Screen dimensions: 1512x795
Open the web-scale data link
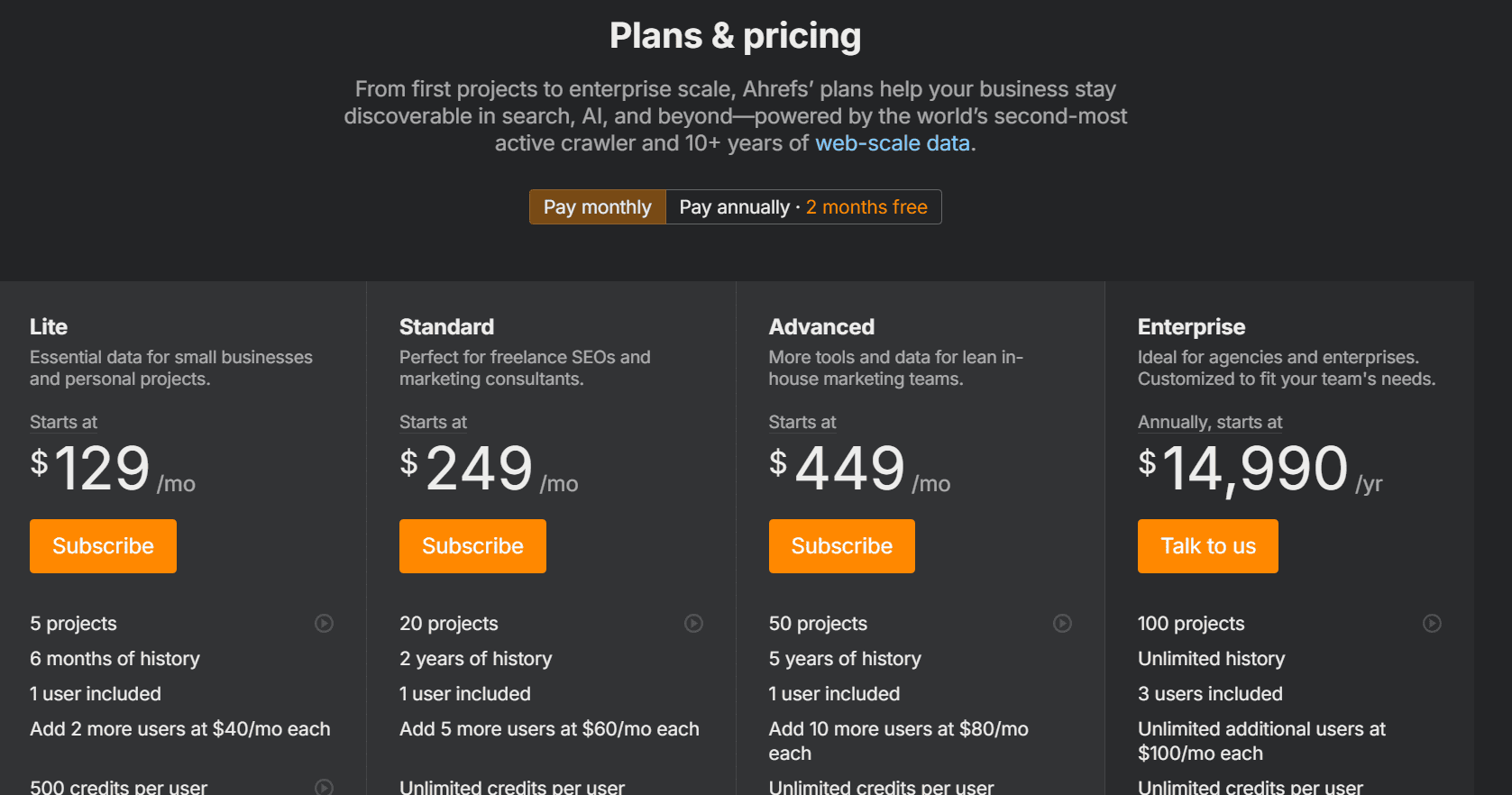pos(892,142)
